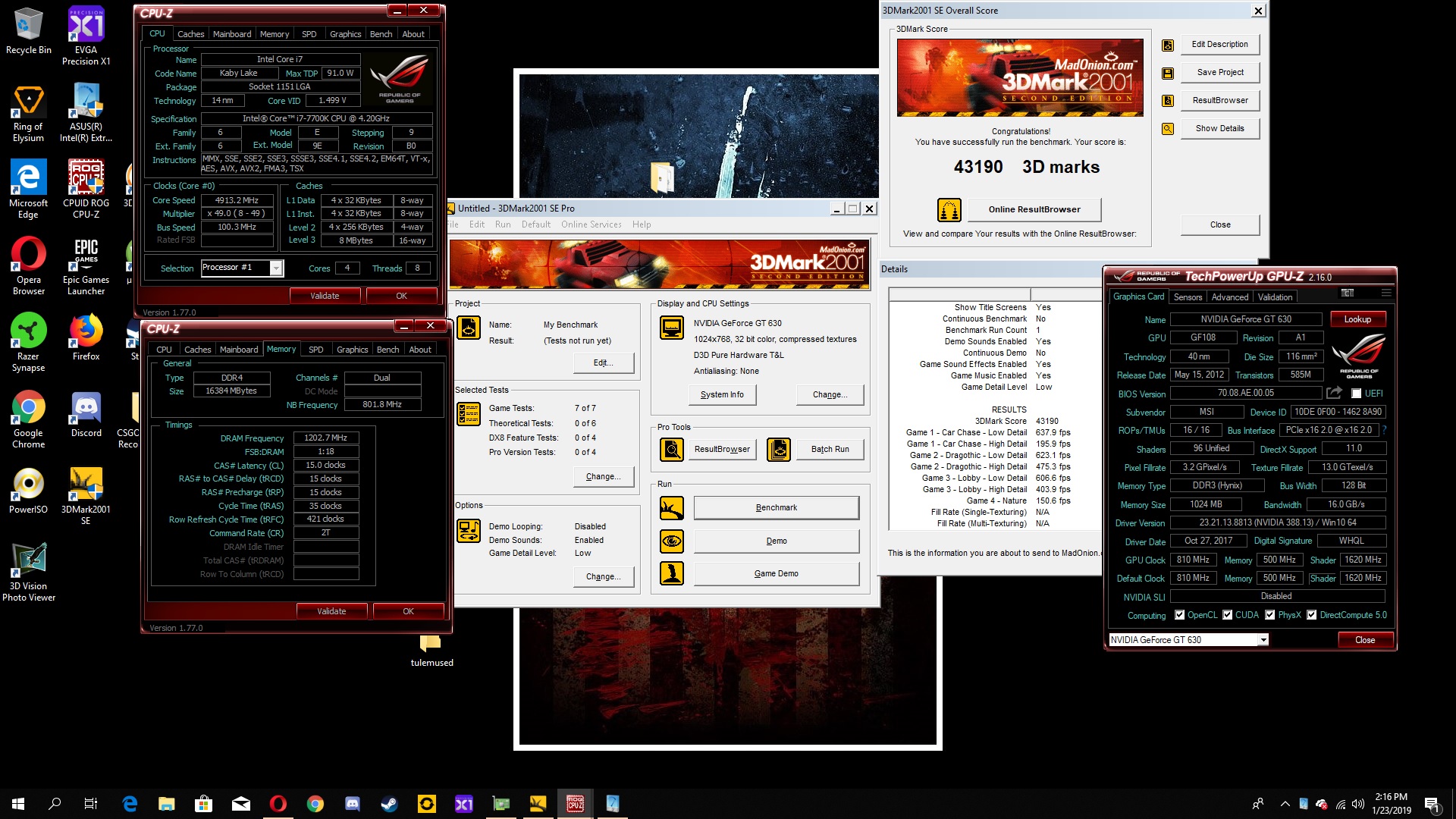Click the Show Details magnifier icon

[x=1168, y=129]
